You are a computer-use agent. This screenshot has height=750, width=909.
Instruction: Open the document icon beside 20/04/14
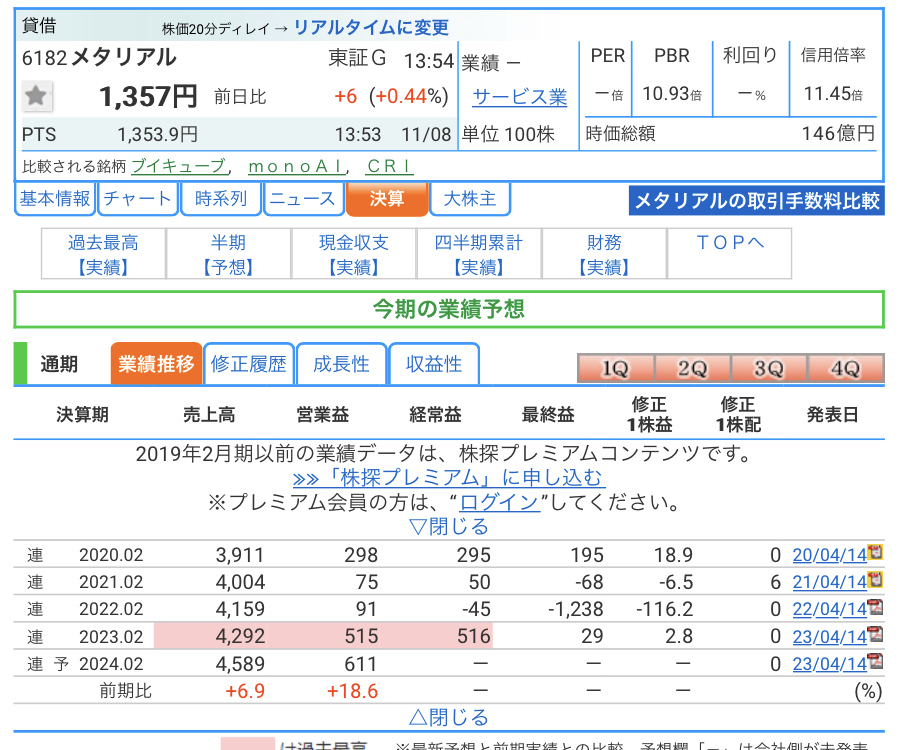[875, 552]
